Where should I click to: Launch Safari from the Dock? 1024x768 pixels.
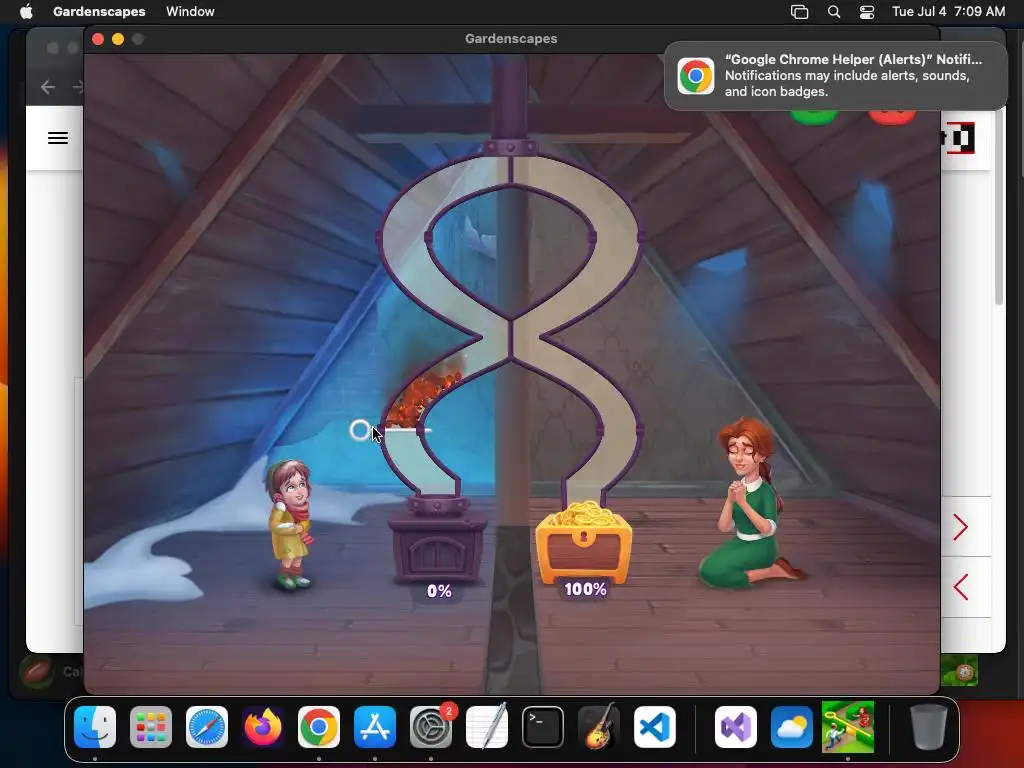pyautogui.click(x=207, y=726)
